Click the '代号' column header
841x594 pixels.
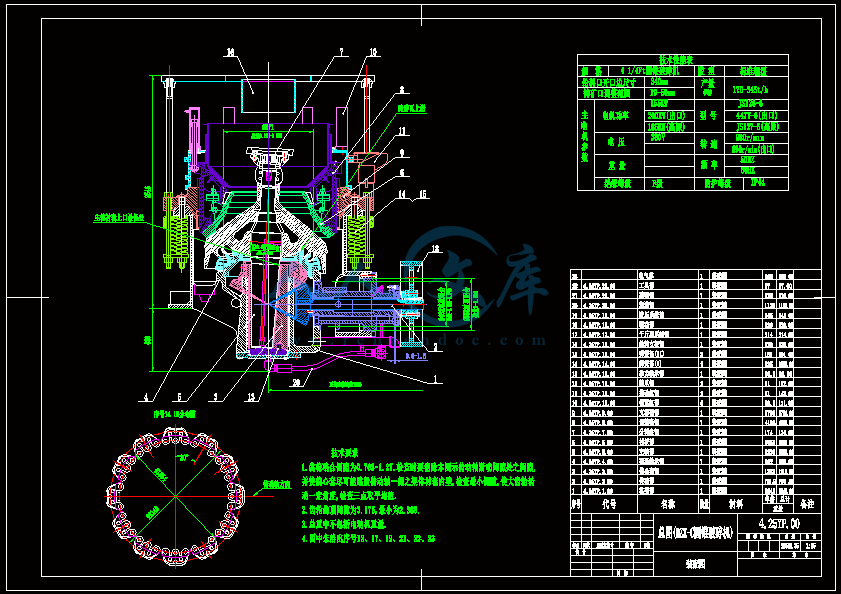tap(609, 504)
